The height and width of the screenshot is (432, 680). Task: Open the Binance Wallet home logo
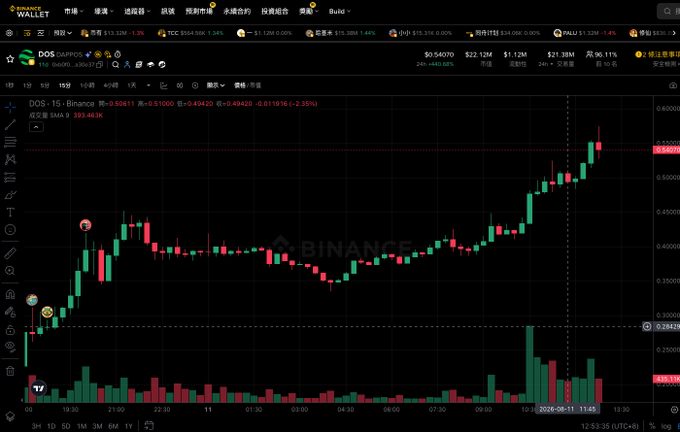(x=29, y=11)
